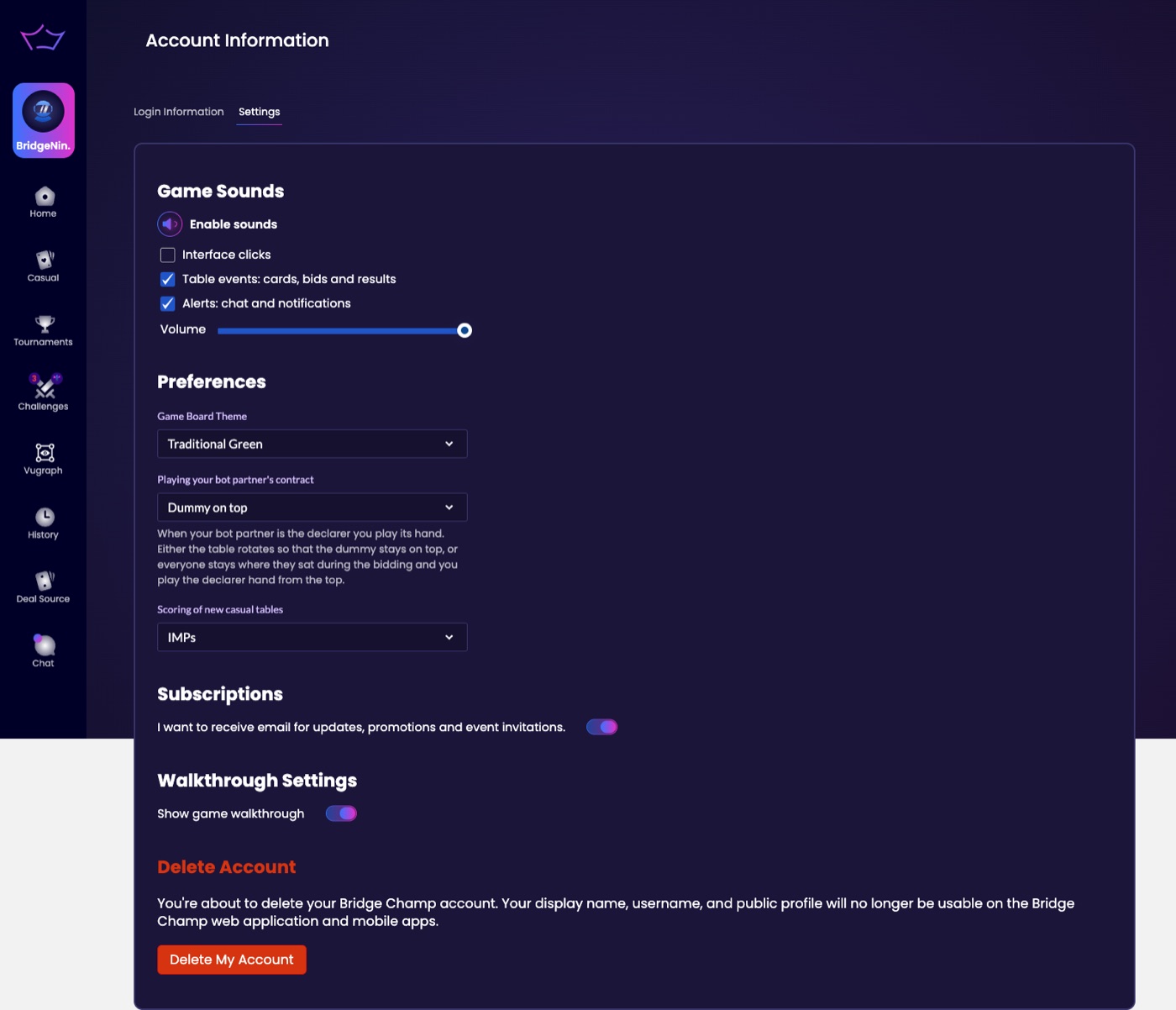Click the Account Information page title
Viewport: 1176px width, 1010px height.
238,40
